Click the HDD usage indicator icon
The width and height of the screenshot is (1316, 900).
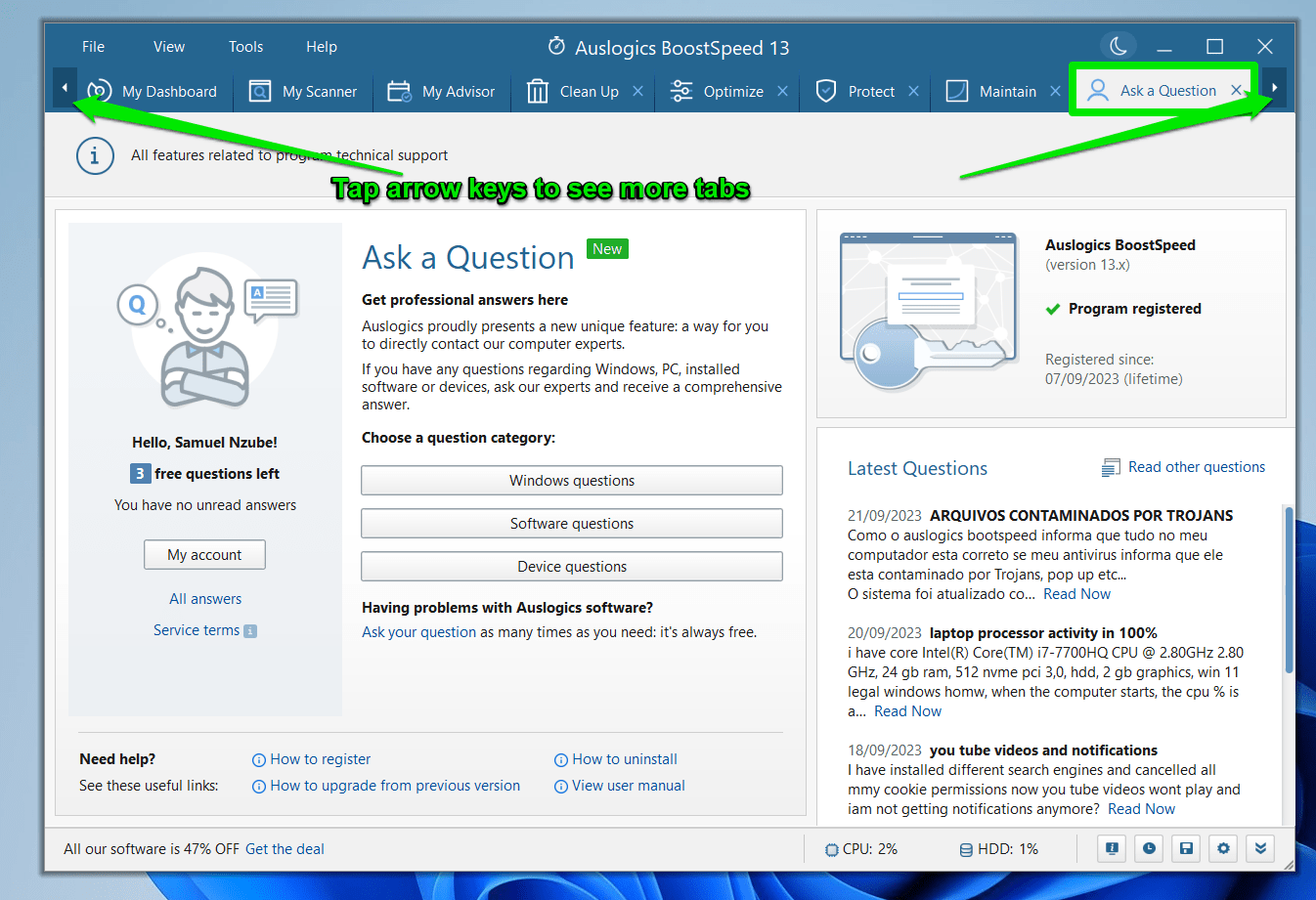[966, 850]
